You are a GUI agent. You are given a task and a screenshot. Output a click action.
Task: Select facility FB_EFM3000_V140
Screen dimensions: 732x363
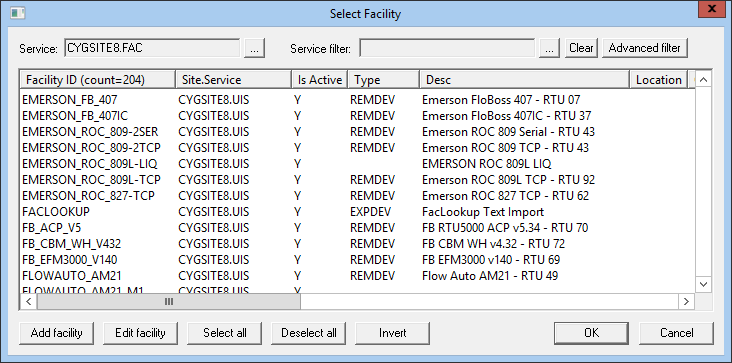pyautogui.click(x=70, y=259)
